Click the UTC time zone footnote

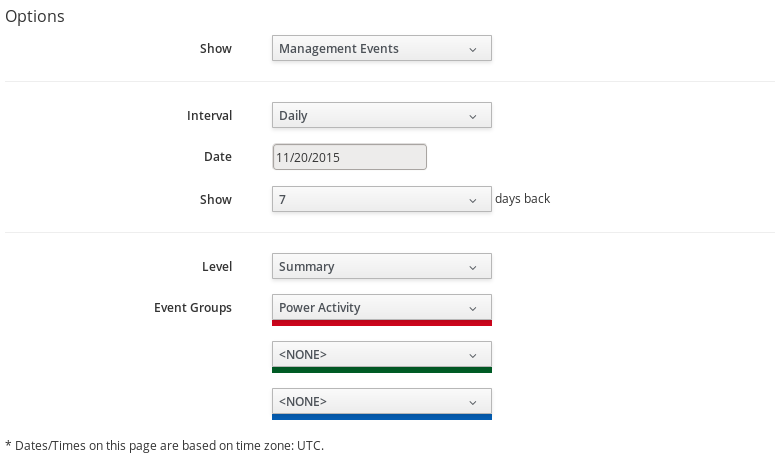165,445
